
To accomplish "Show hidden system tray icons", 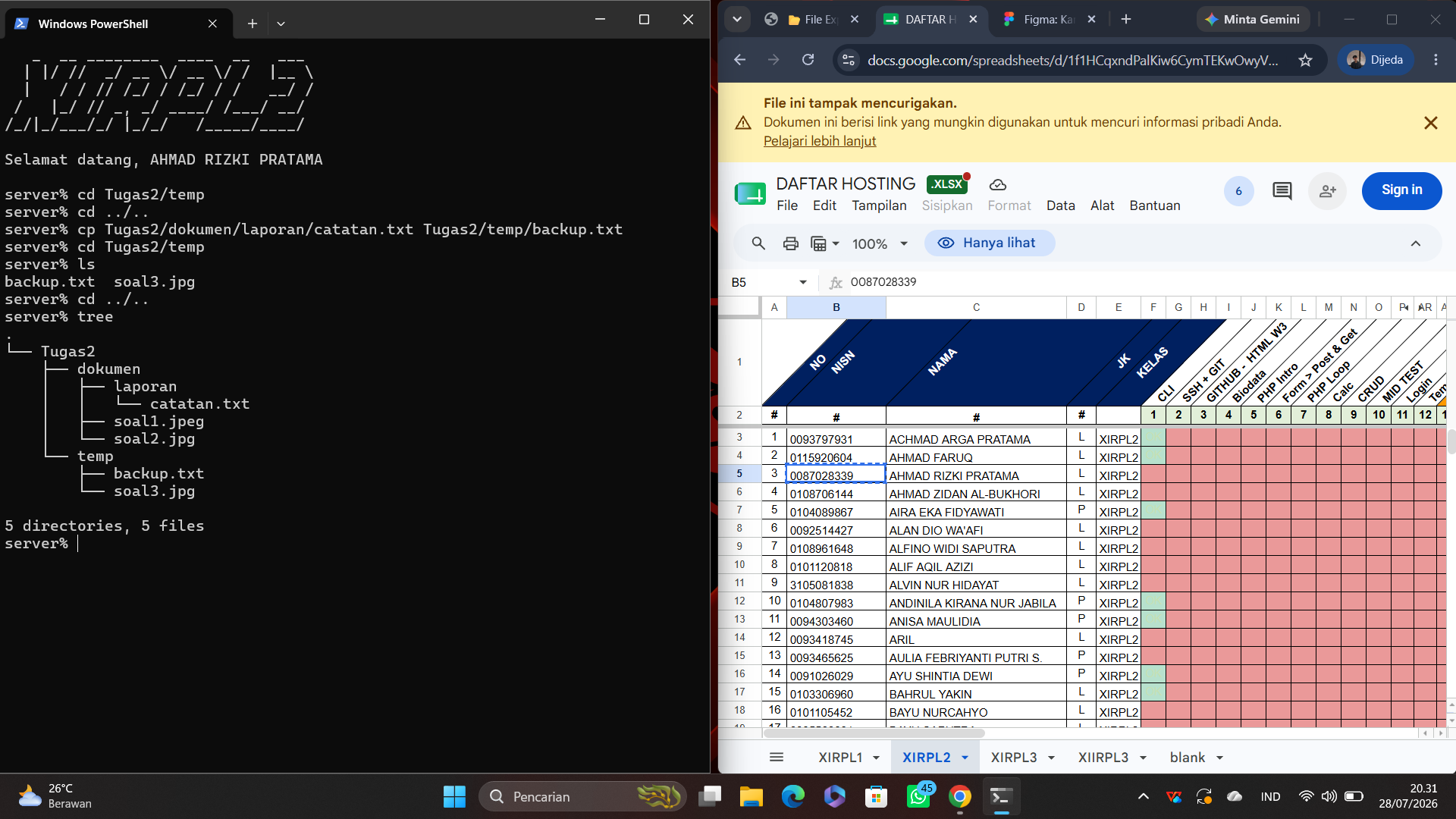I will coord(1144,796).
